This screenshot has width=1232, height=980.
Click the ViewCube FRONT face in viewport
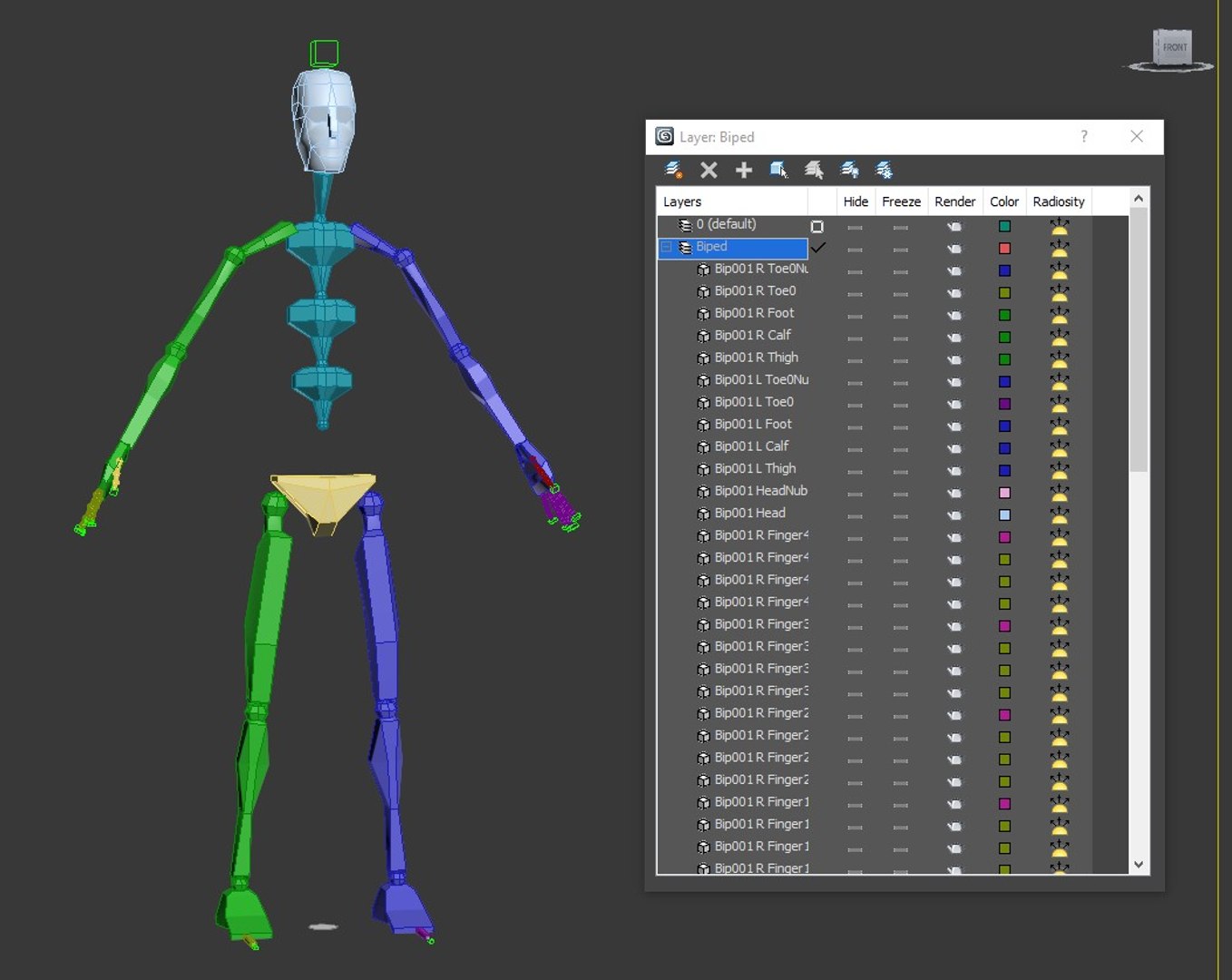pyautogui.click(x=1175, y=47)
